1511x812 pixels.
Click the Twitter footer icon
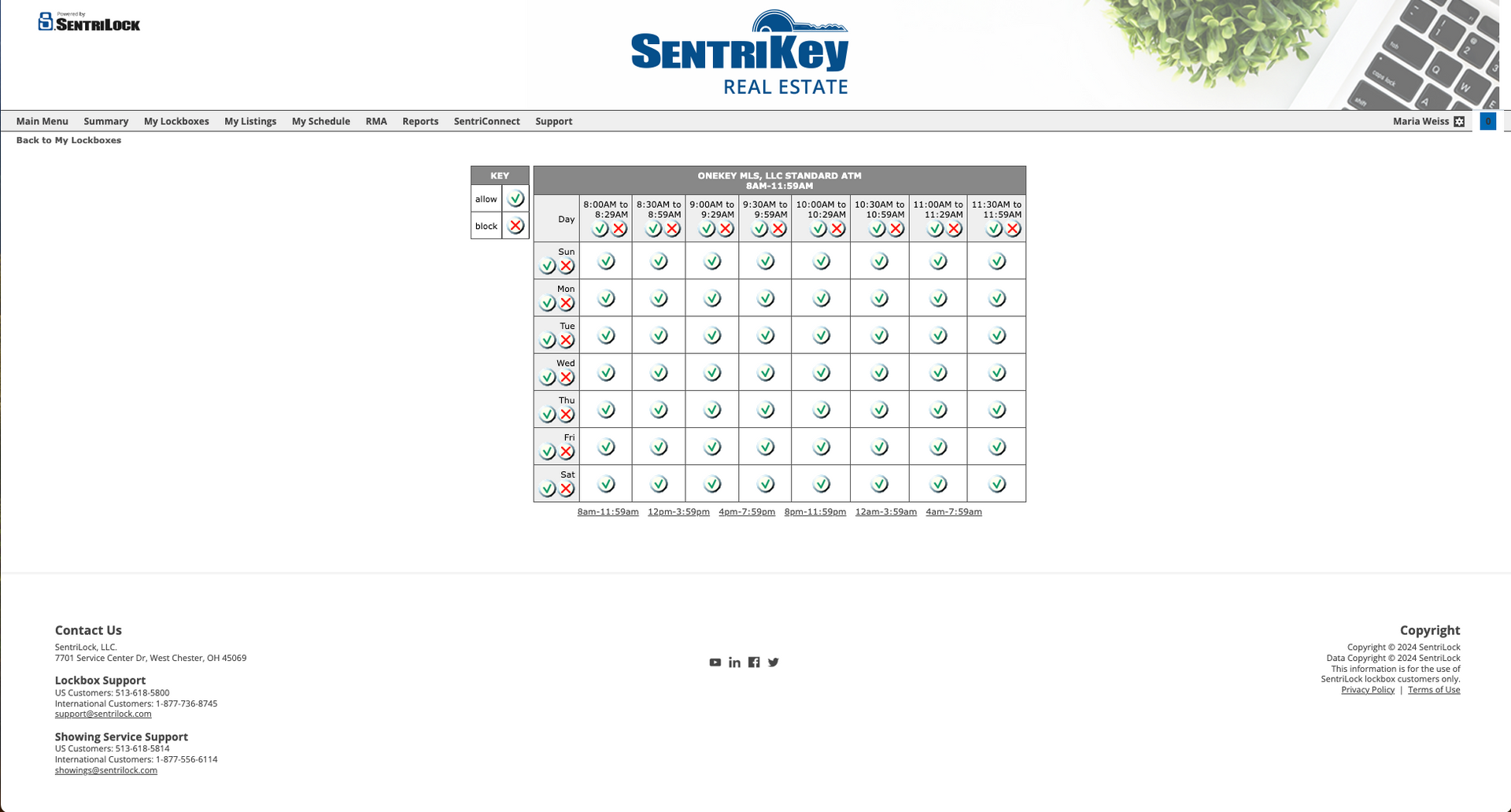click(774, 662)
